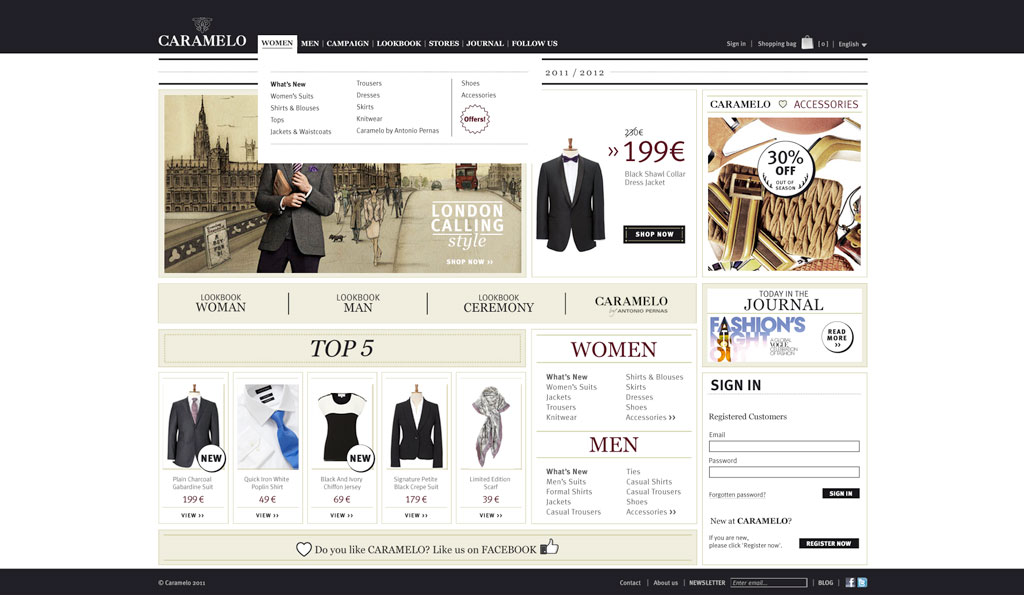
Task: Click Email input field in Sign In
Action: pos(784,446)
